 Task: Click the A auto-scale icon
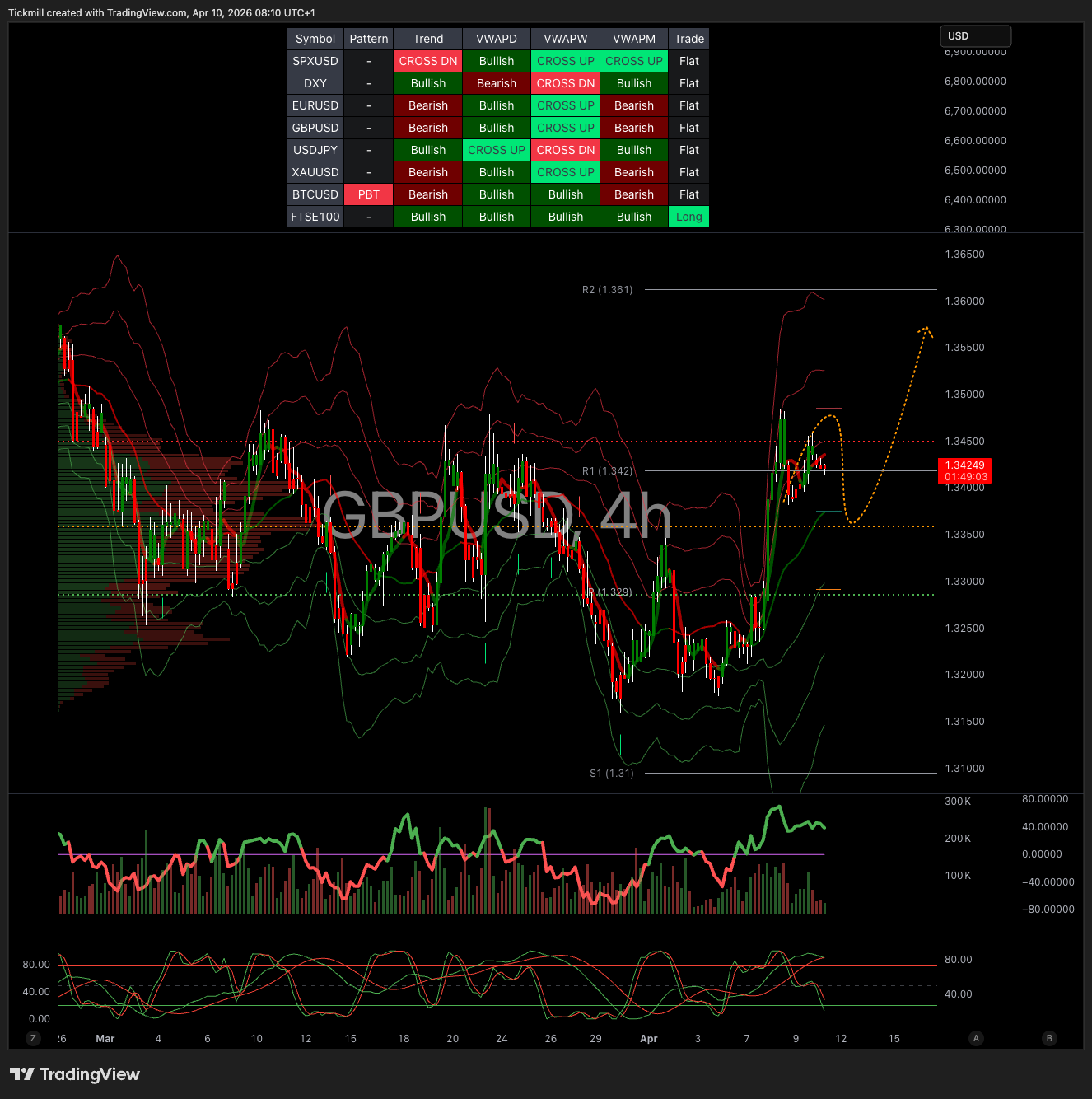[x=976, y=1038]
